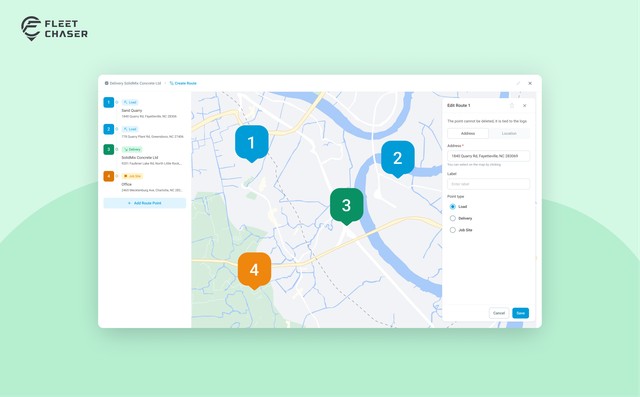The width and height of the screenshot is (640, 397).
Task: Click the blue number 2 badge in route list
Action: pyautogui.click(x=109, y=129)
